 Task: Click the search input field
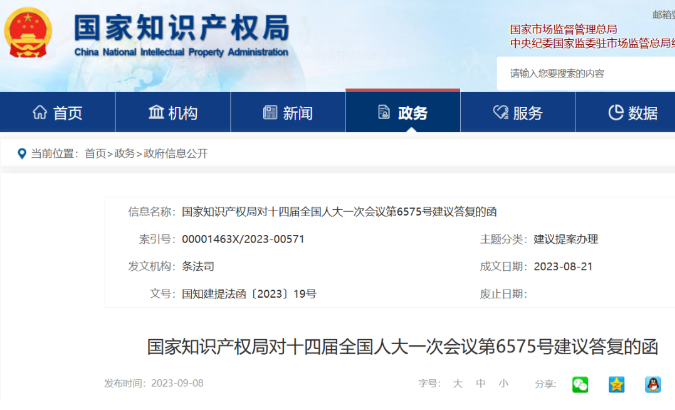click(585, 73)
